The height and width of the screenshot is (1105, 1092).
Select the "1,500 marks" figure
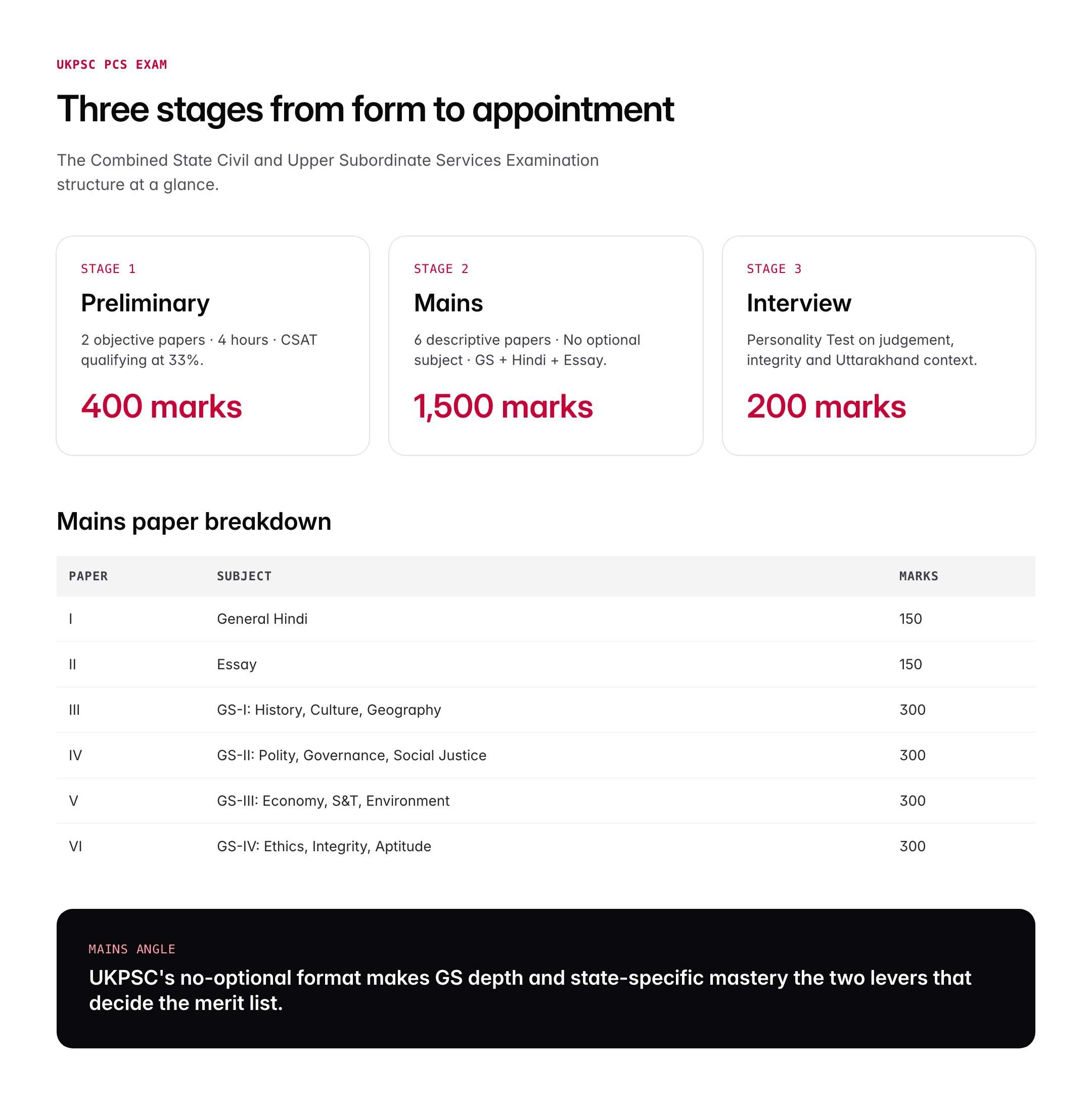click(x=503, y=406)
